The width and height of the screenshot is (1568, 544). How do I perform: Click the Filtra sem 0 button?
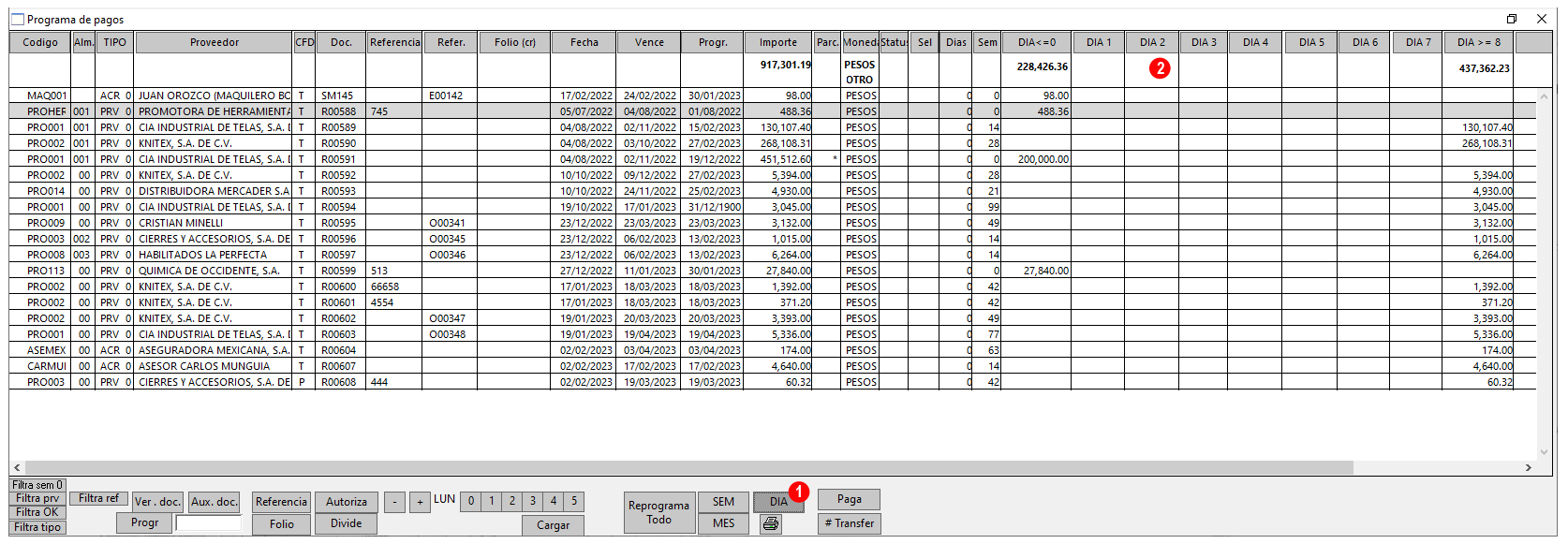[x=37, y=485]
